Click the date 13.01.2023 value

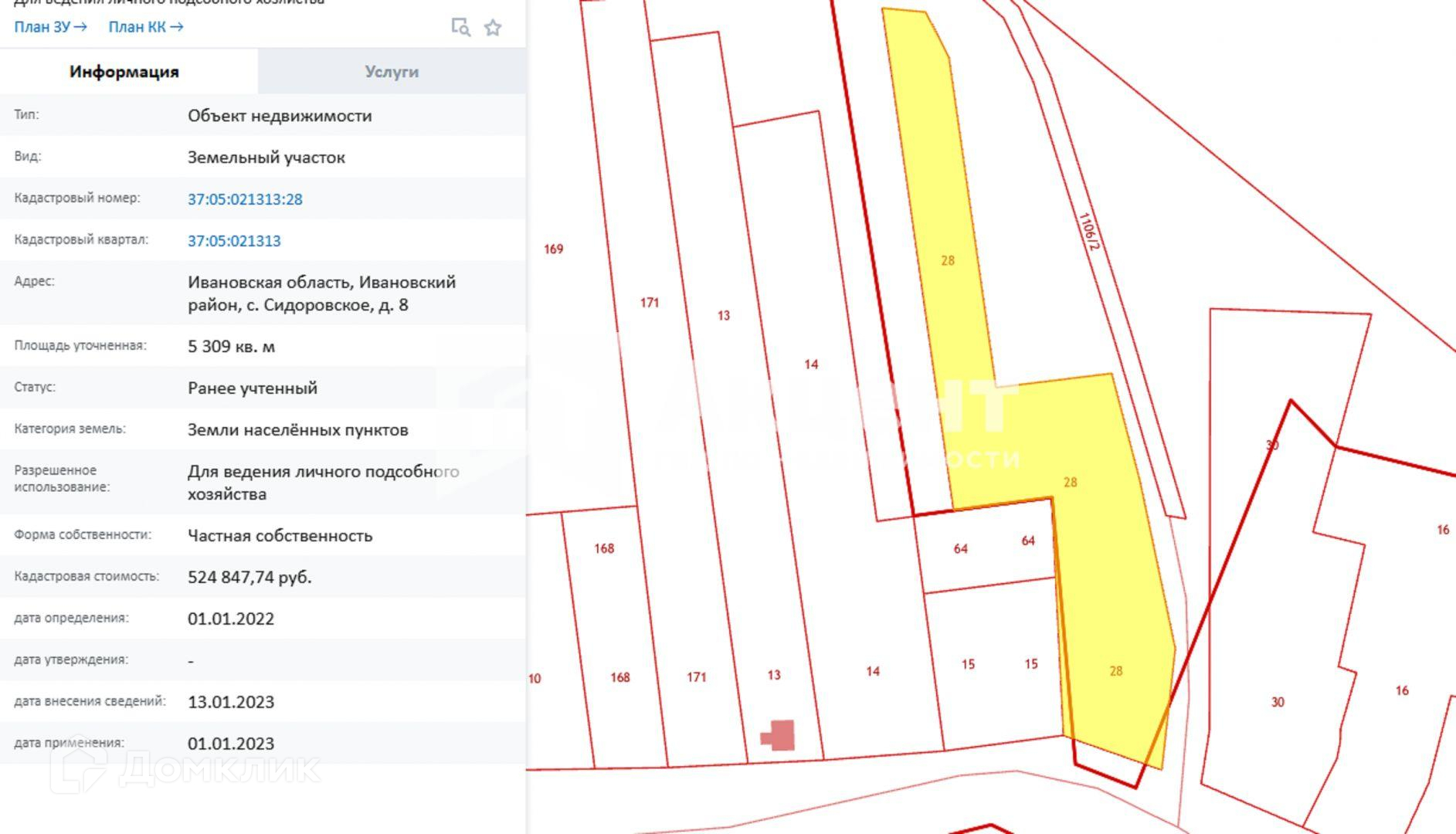pyautogui.click(x=231, y=703)
